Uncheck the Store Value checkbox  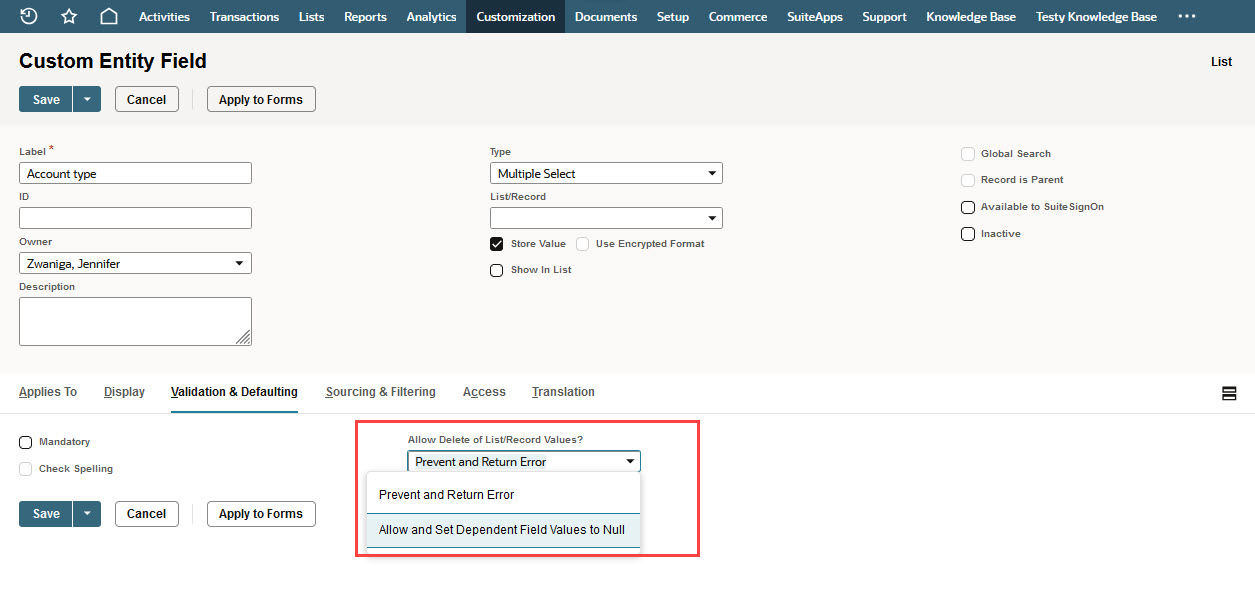pyautogui.click(x=496, y=243)
